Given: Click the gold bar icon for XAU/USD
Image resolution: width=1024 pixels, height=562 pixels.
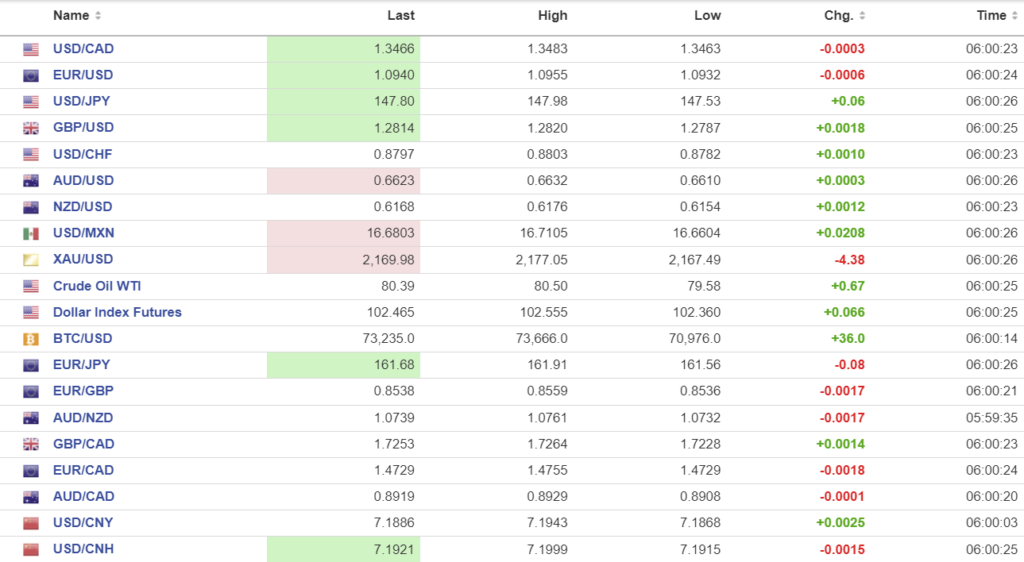Looking at the screenshot, I should point(31,260).
